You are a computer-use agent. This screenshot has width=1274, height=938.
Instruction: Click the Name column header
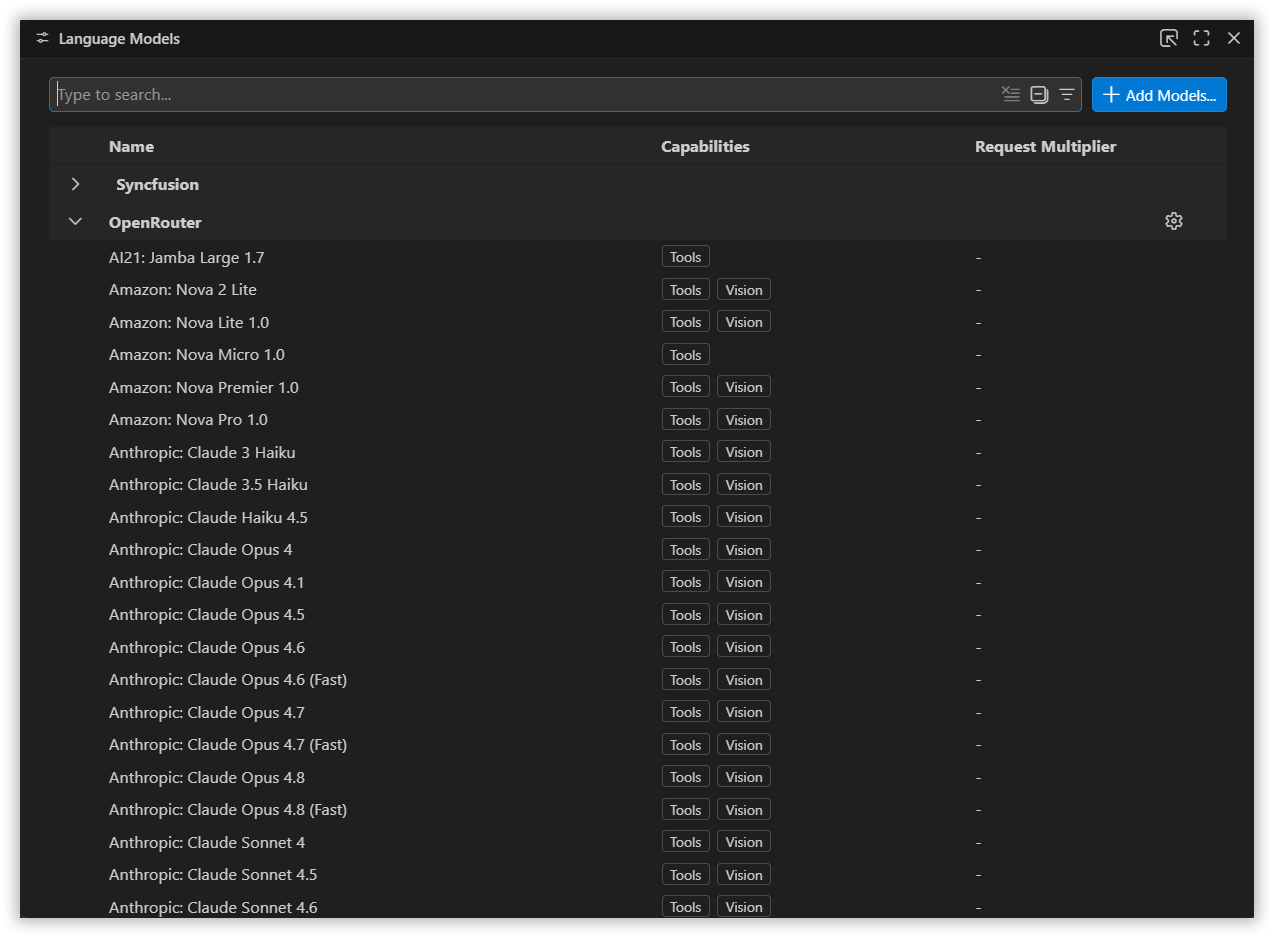click(x=131, y=146)
